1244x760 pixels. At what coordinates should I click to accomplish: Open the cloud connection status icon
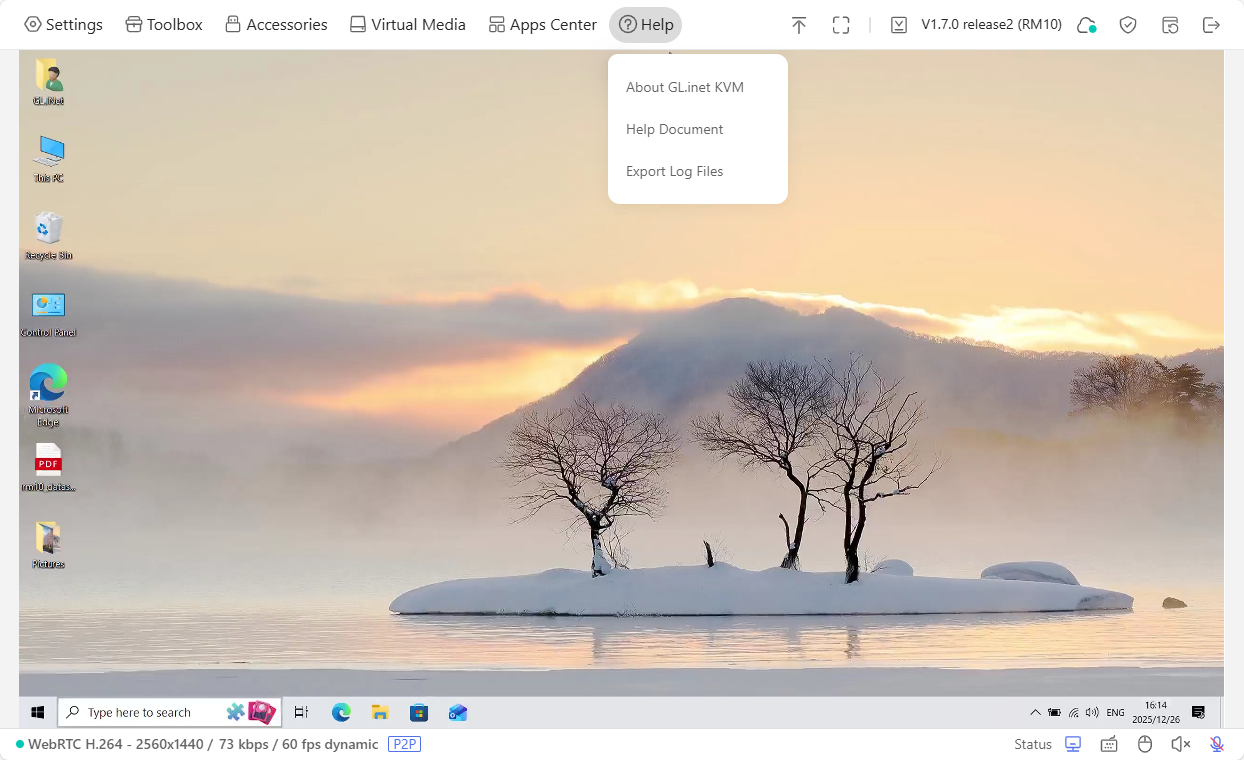[1086, 25]
